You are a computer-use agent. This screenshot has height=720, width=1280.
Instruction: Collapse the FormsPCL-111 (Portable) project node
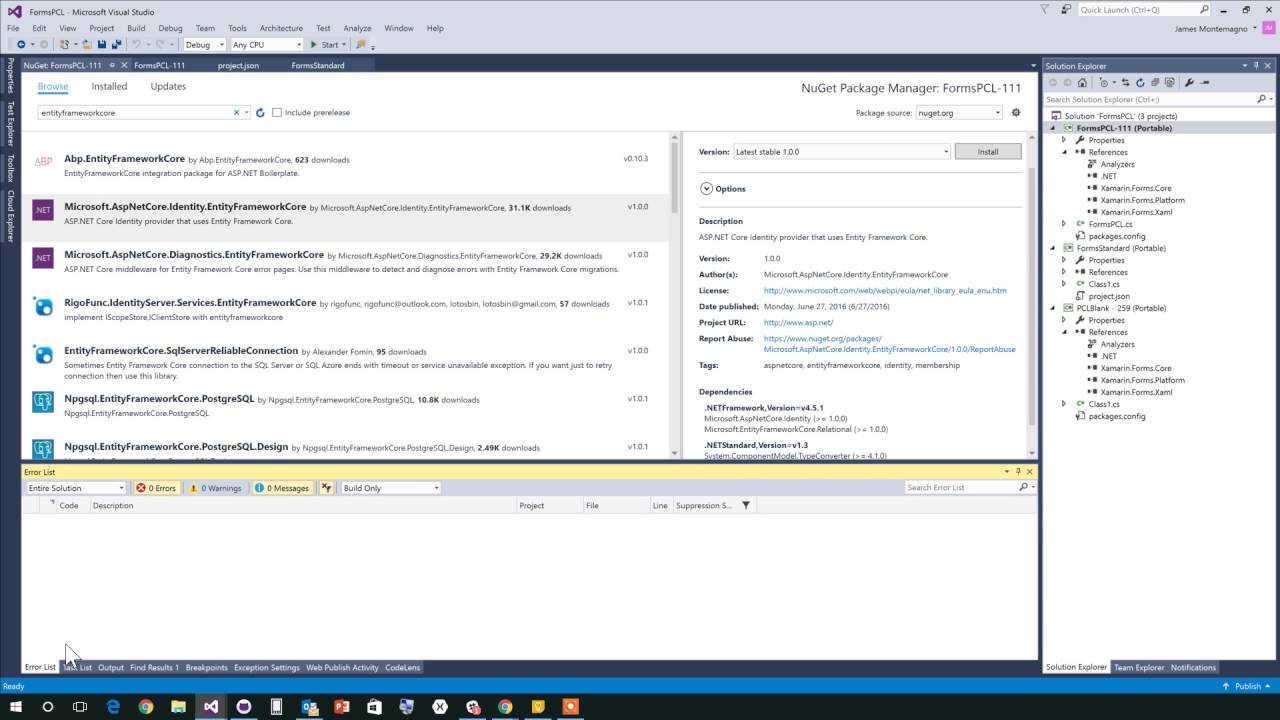point(1052,128)
